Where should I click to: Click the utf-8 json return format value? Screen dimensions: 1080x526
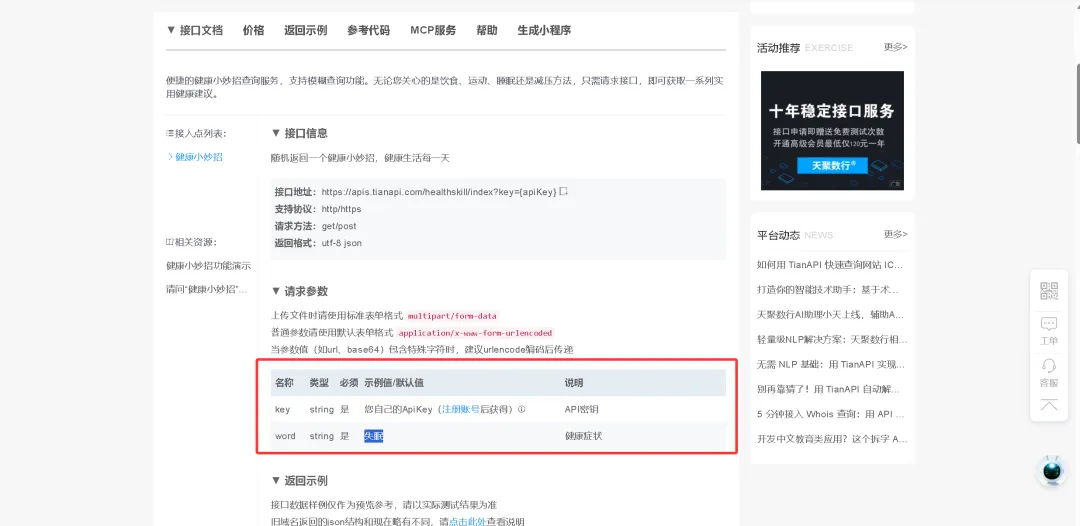coord(342,243)
